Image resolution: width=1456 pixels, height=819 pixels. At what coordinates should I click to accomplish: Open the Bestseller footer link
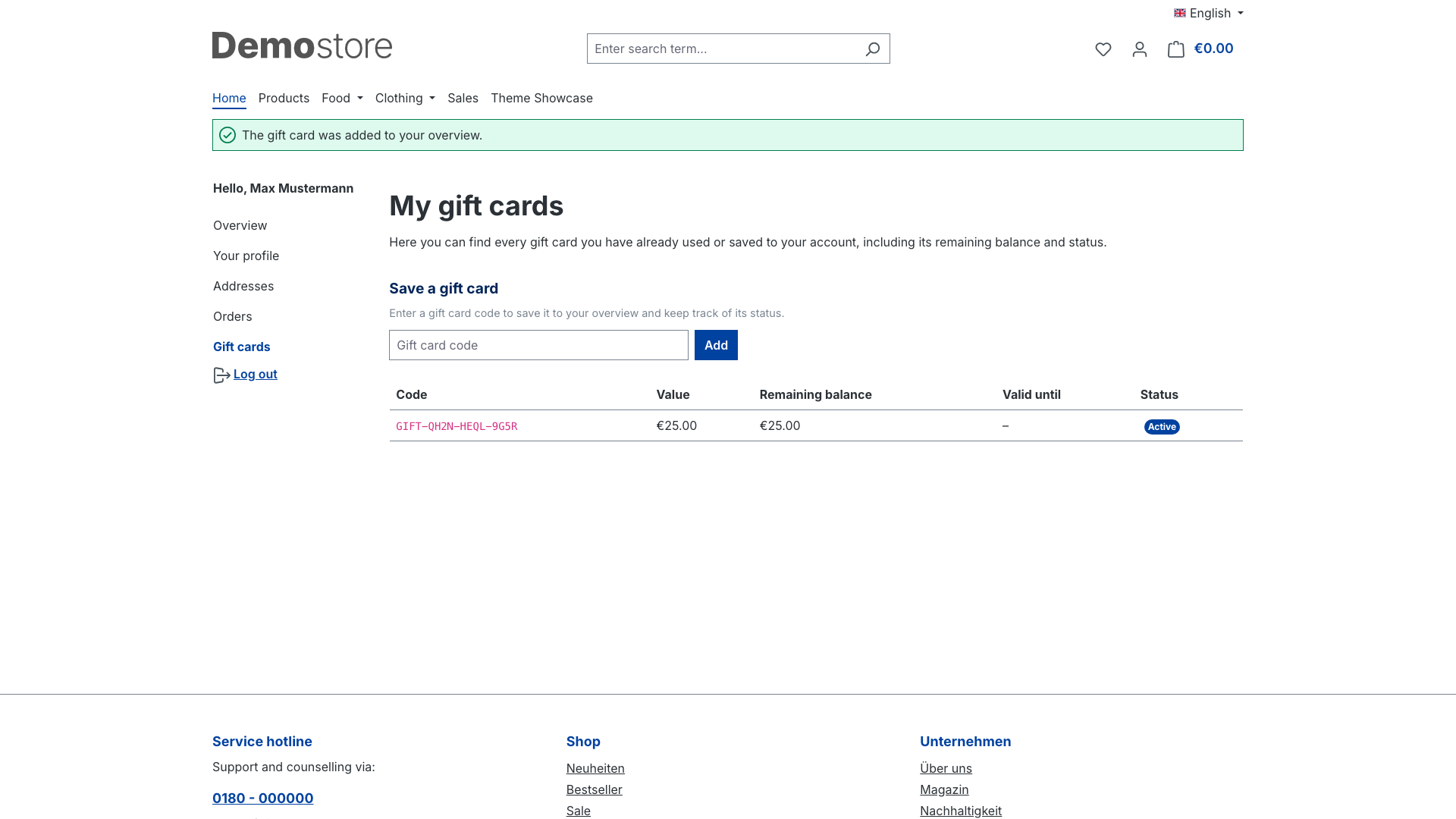[x=594, y=789]
